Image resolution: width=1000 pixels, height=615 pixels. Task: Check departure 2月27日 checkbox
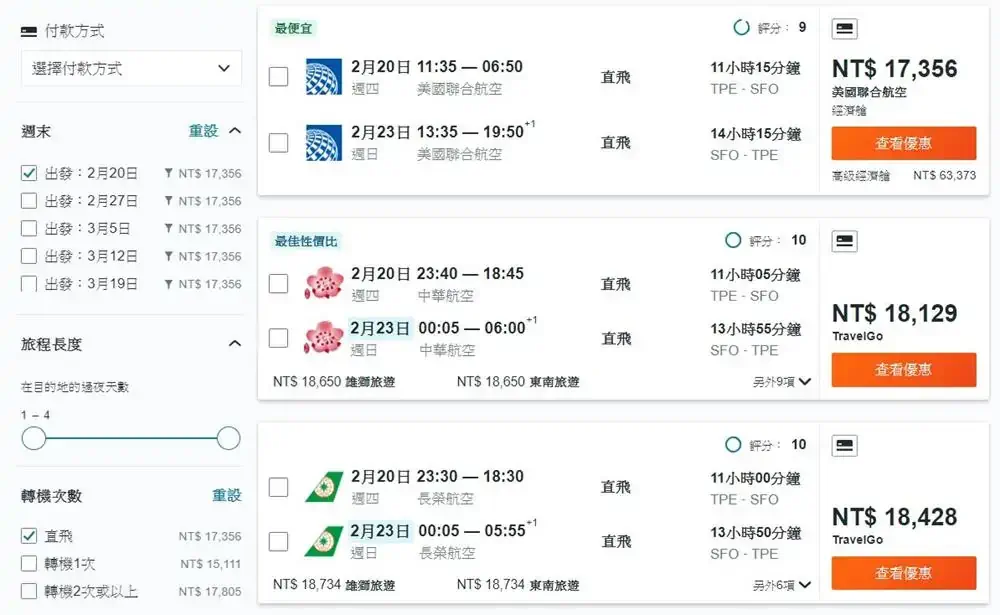click(x=29, y=200)
